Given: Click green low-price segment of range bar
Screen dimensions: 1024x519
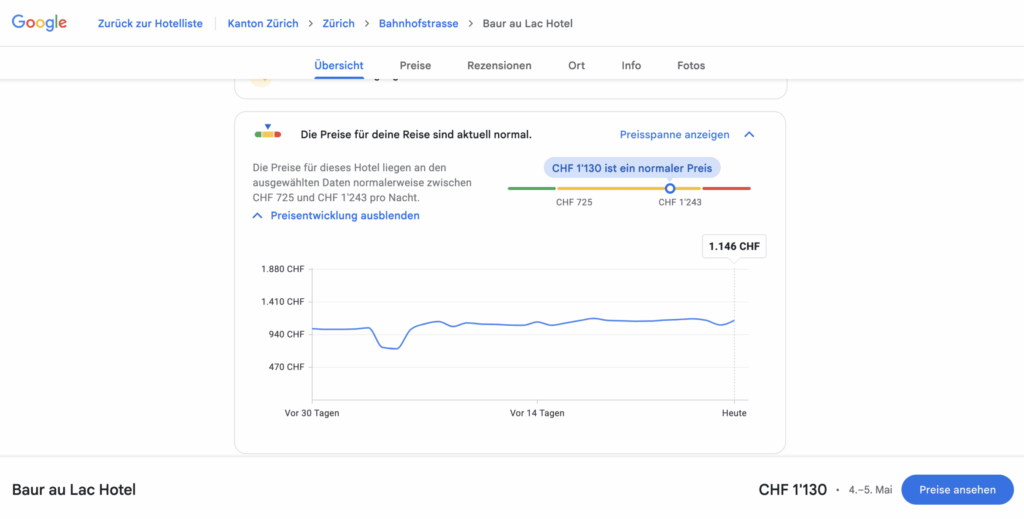Looking at the screenshot, I should coord(532,188).
